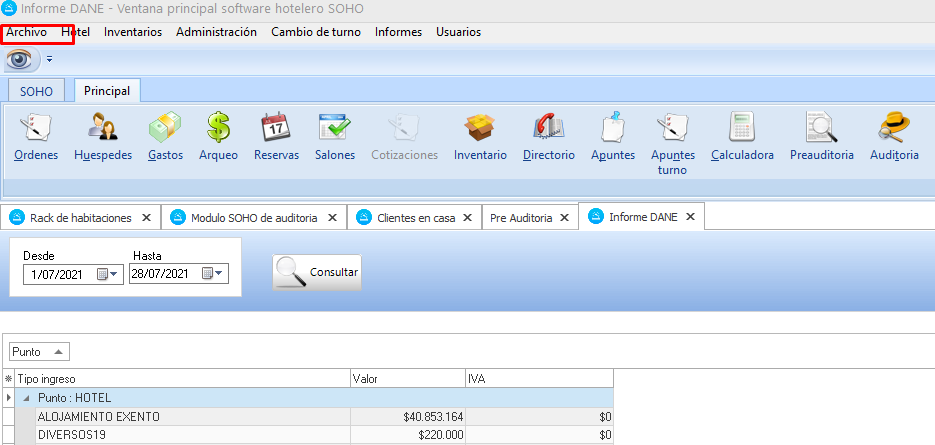Switch to the SOHO ribbon tab
Image resolution: width=935 pixels, height=445 pixels.
tap(37, 91)
